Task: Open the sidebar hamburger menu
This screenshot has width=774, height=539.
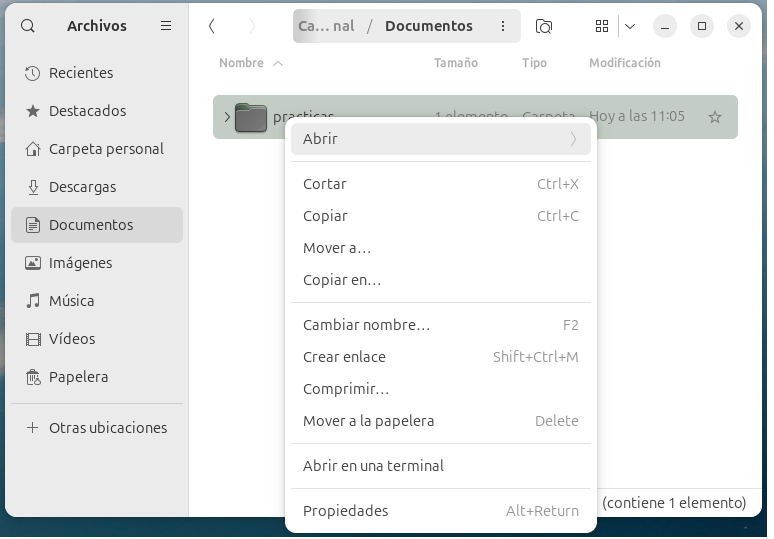Action: pyautogui.click(x=166, y=26)
